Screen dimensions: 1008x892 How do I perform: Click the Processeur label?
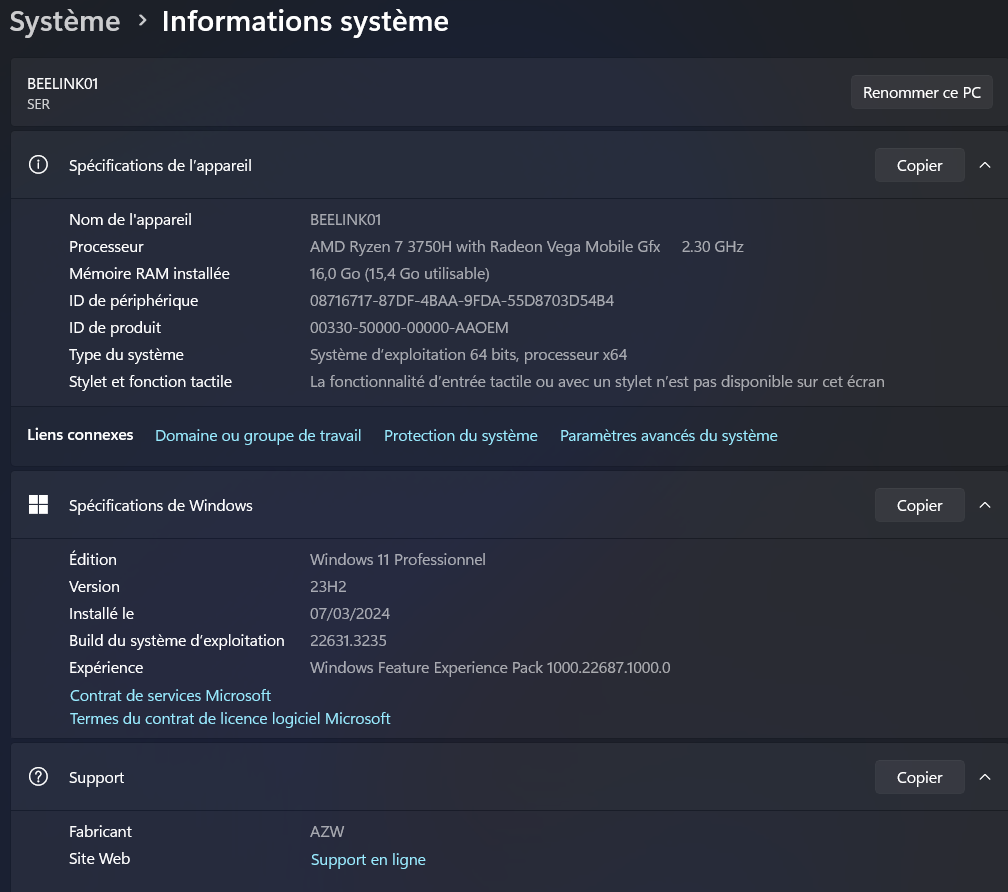pyautogui.click(x=106, y=247)
